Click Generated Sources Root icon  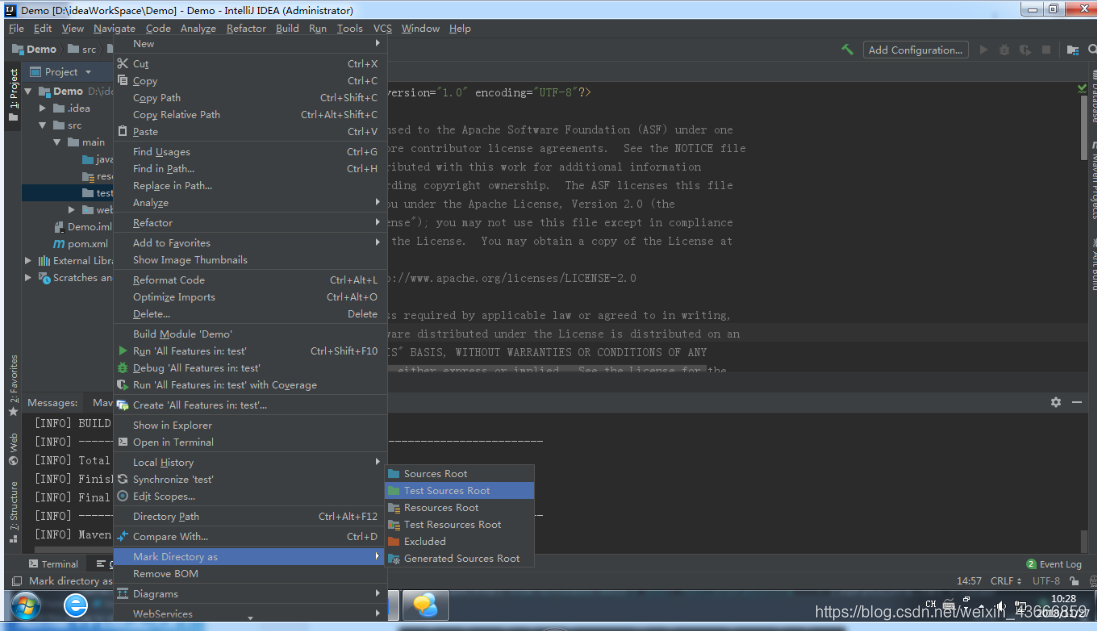click(x=394, y=558)
